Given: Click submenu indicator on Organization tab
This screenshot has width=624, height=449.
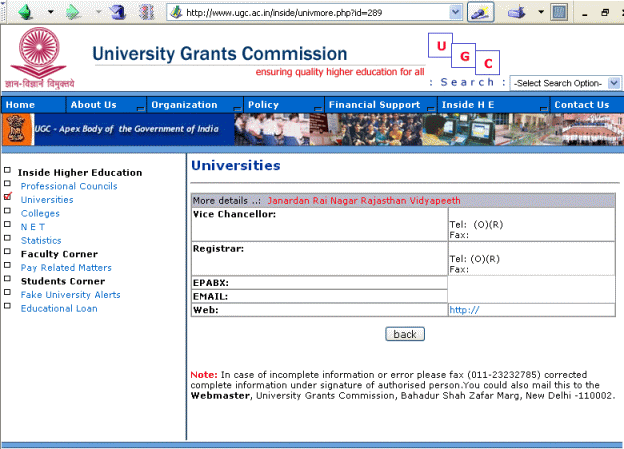Looking at the screenshot, I should click(x=237, y=108).
